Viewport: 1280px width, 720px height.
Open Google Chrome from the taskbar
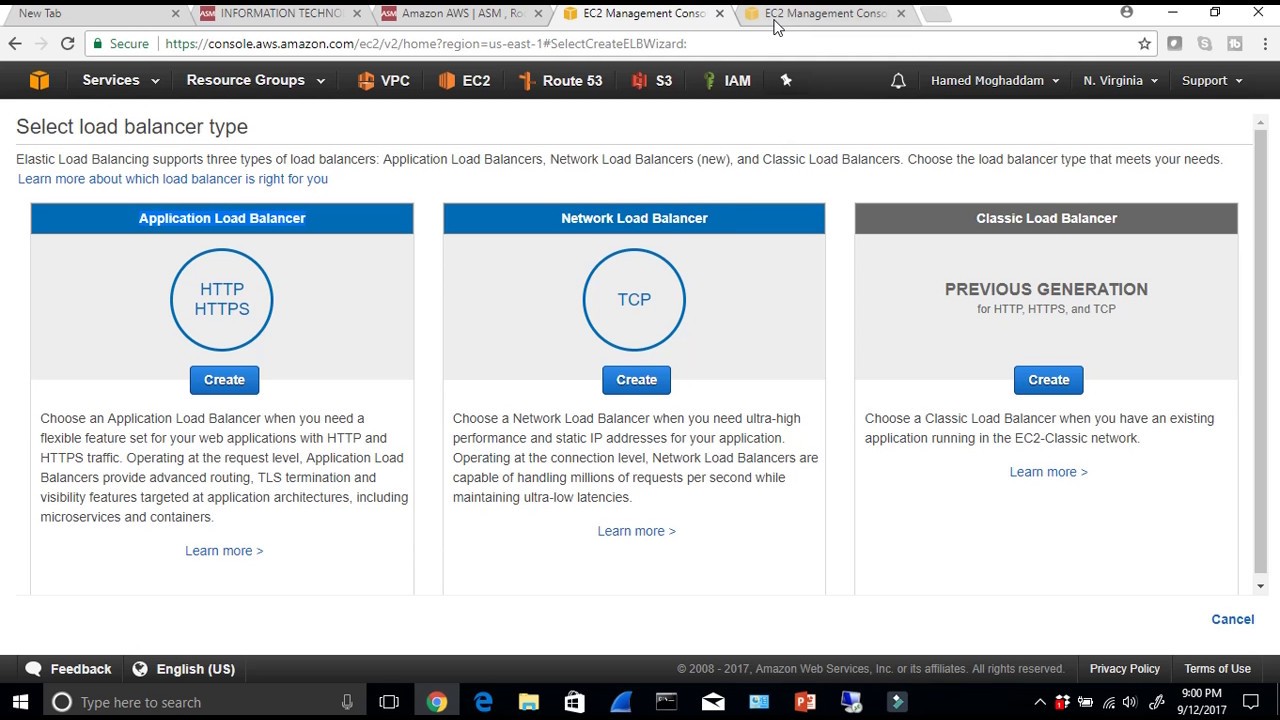[437, 702]
